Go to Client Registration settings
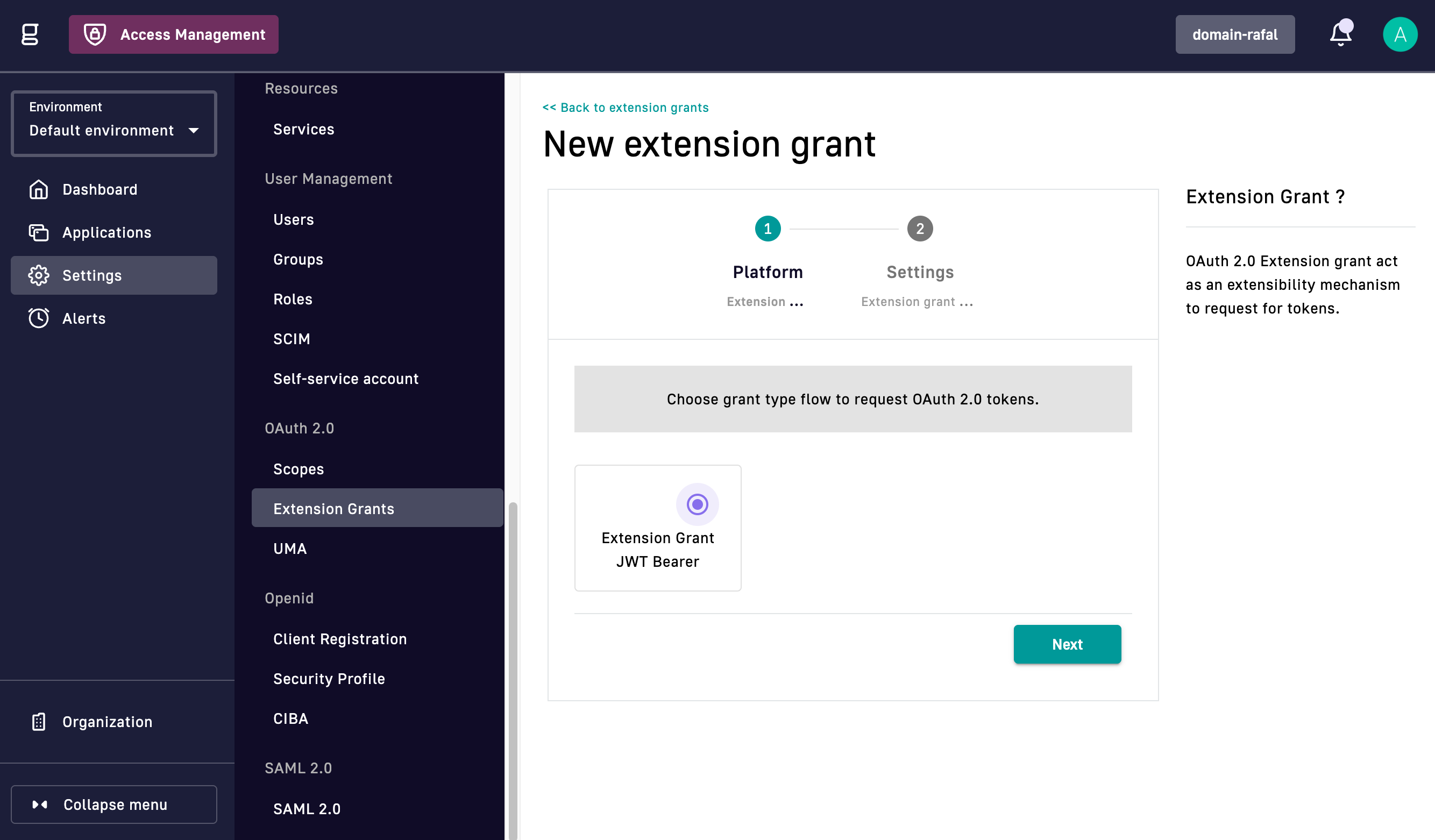Screen dimensions: 1435x840 pos(340,638)
